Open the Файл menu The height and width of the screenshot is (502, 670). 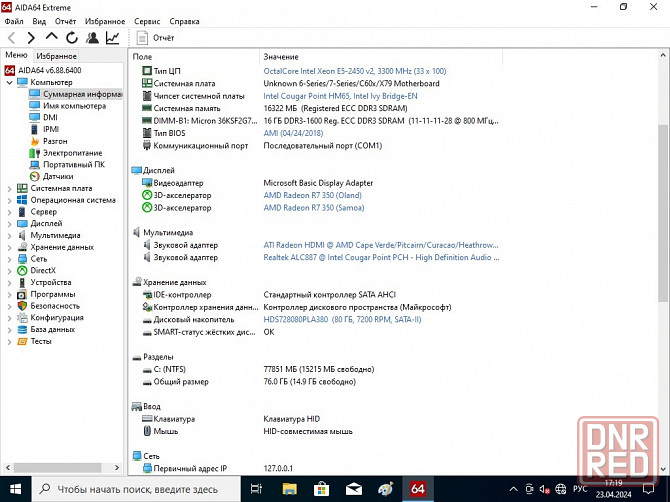click(14, 21)
